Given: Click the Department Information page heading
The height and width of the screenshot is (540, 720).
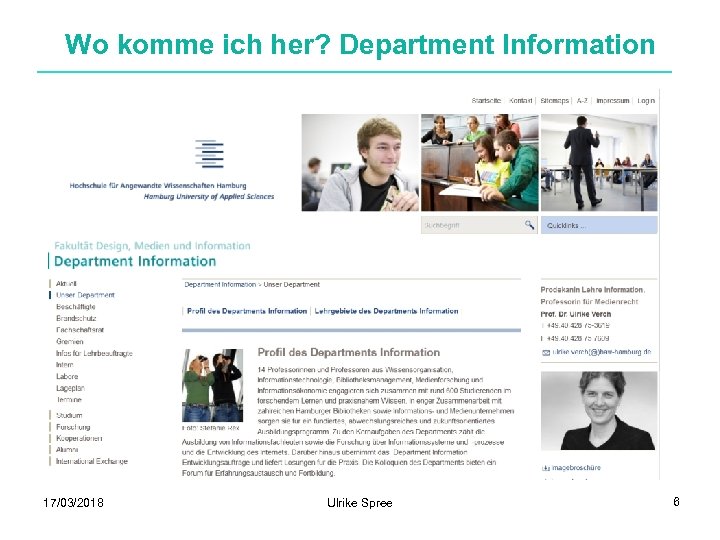Looking at the screenshot, I should coord(135,262).
